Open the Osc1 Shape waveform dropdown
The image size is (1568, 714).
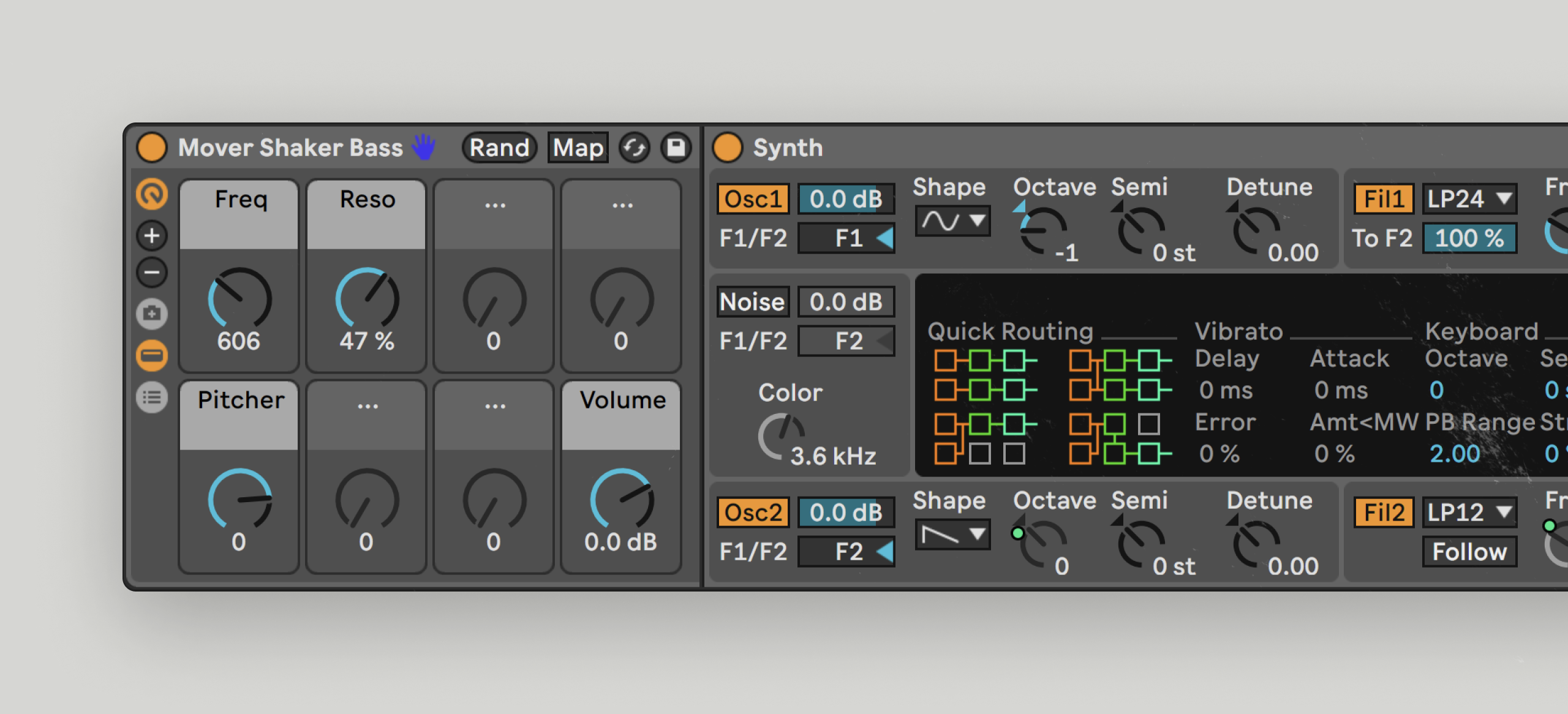tap(952, 220)
